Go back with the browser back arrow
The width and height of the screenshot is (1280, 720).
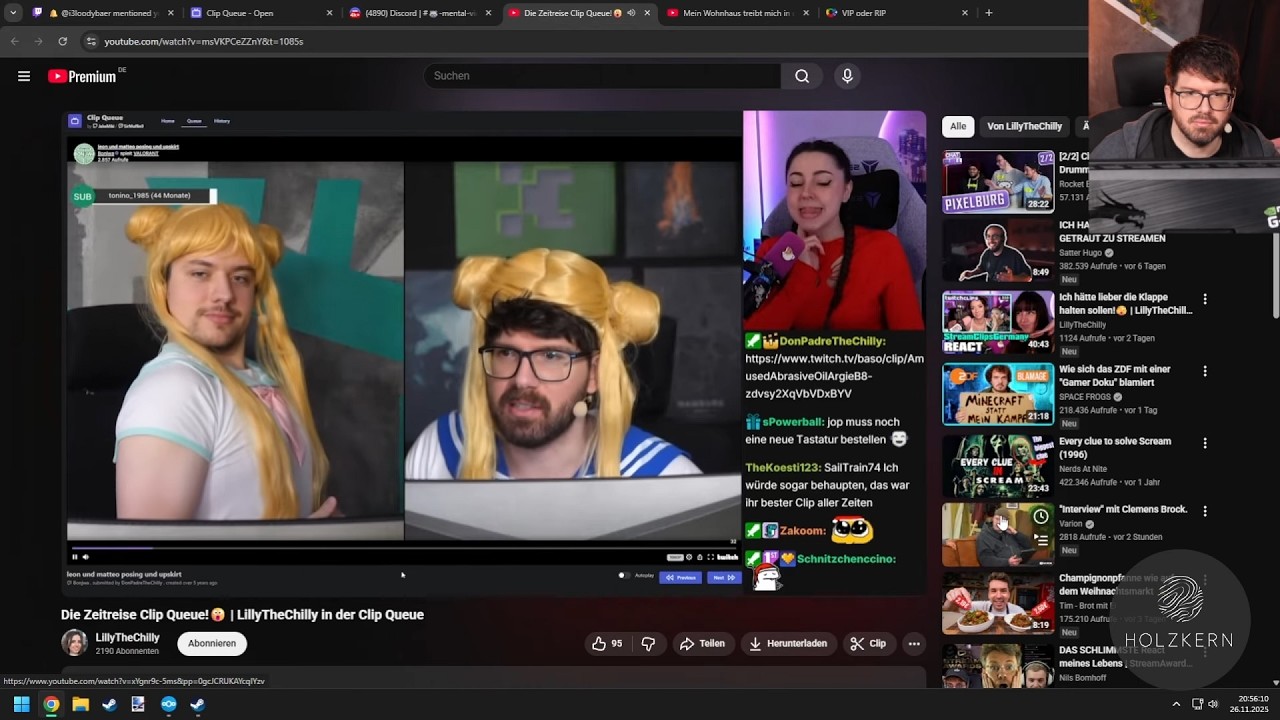(14, 41)
